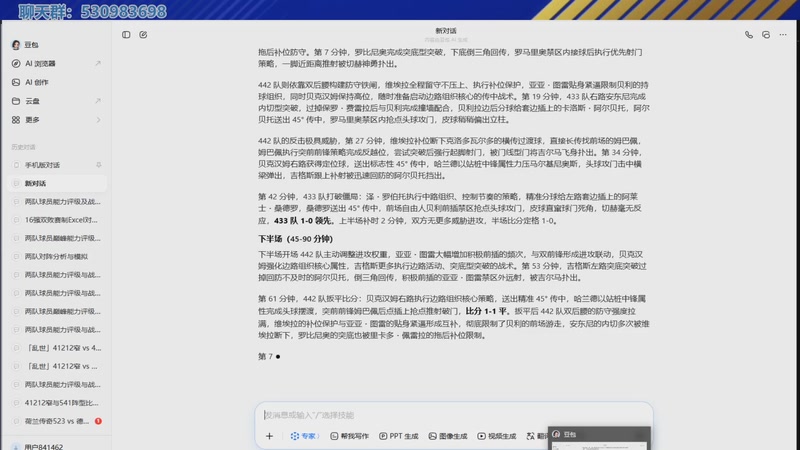Open AI 浏览器 in the sidebar

pos(56,64)
